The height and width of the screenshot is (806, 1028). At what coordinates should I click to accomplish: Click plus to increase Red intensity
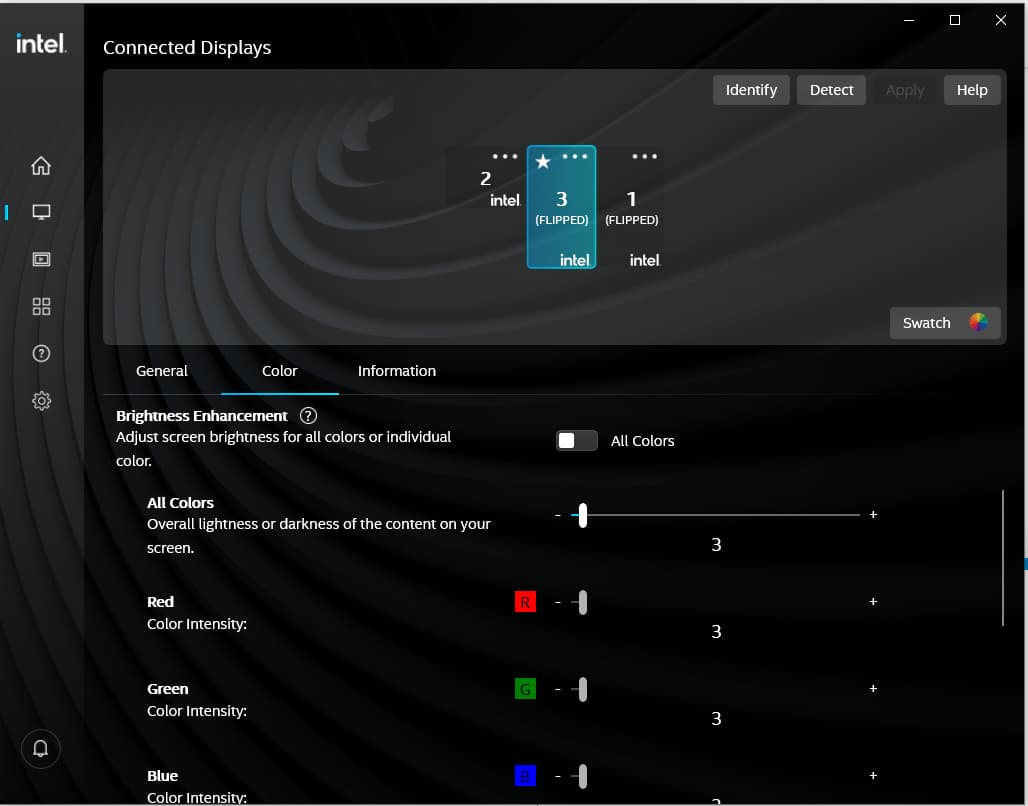[x=873, y=602]
